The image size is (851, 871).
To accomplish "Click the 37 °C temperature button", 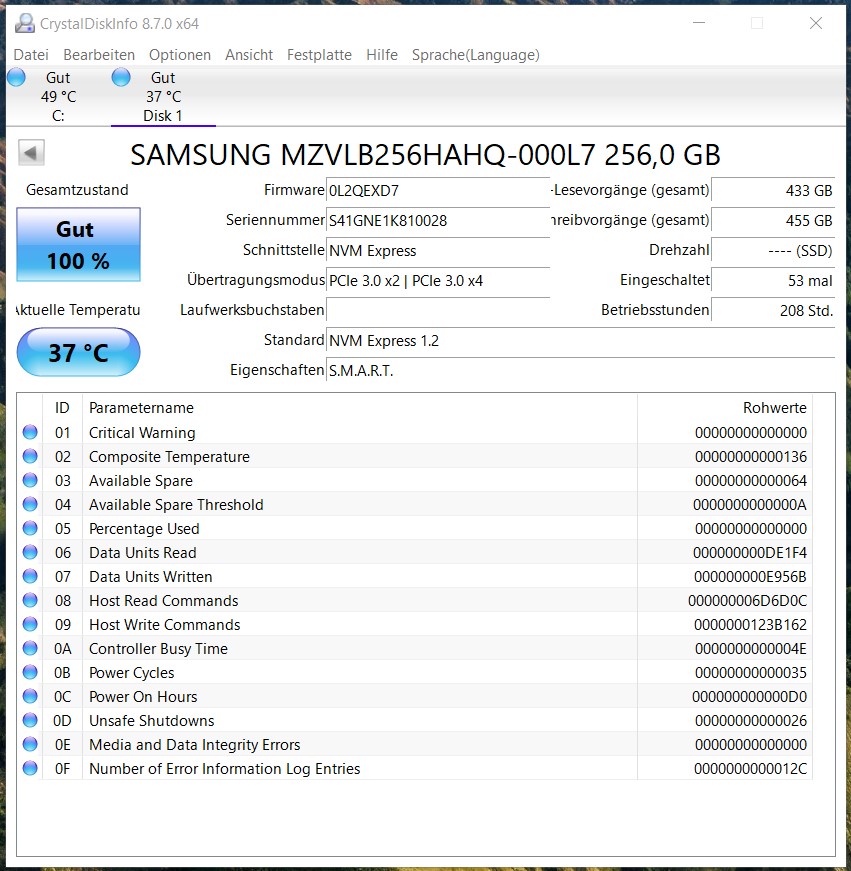I will (x=78, y=352).
